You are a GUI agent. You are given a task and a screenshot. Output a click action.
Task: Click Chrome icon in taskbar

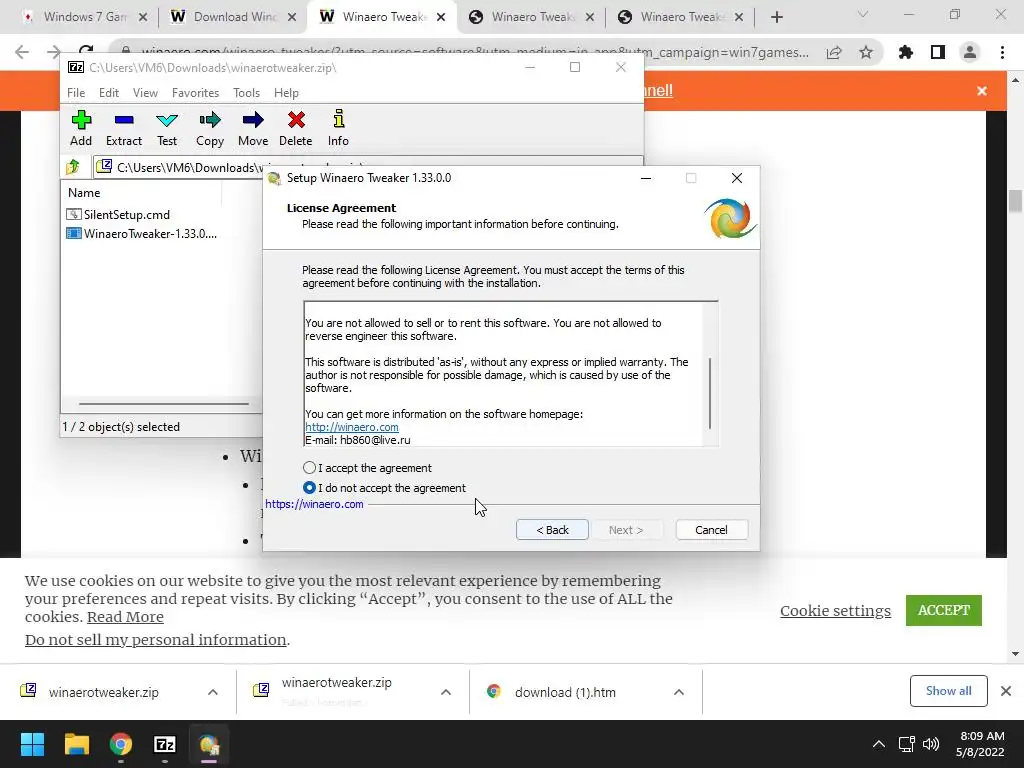[x=121, y=744]
